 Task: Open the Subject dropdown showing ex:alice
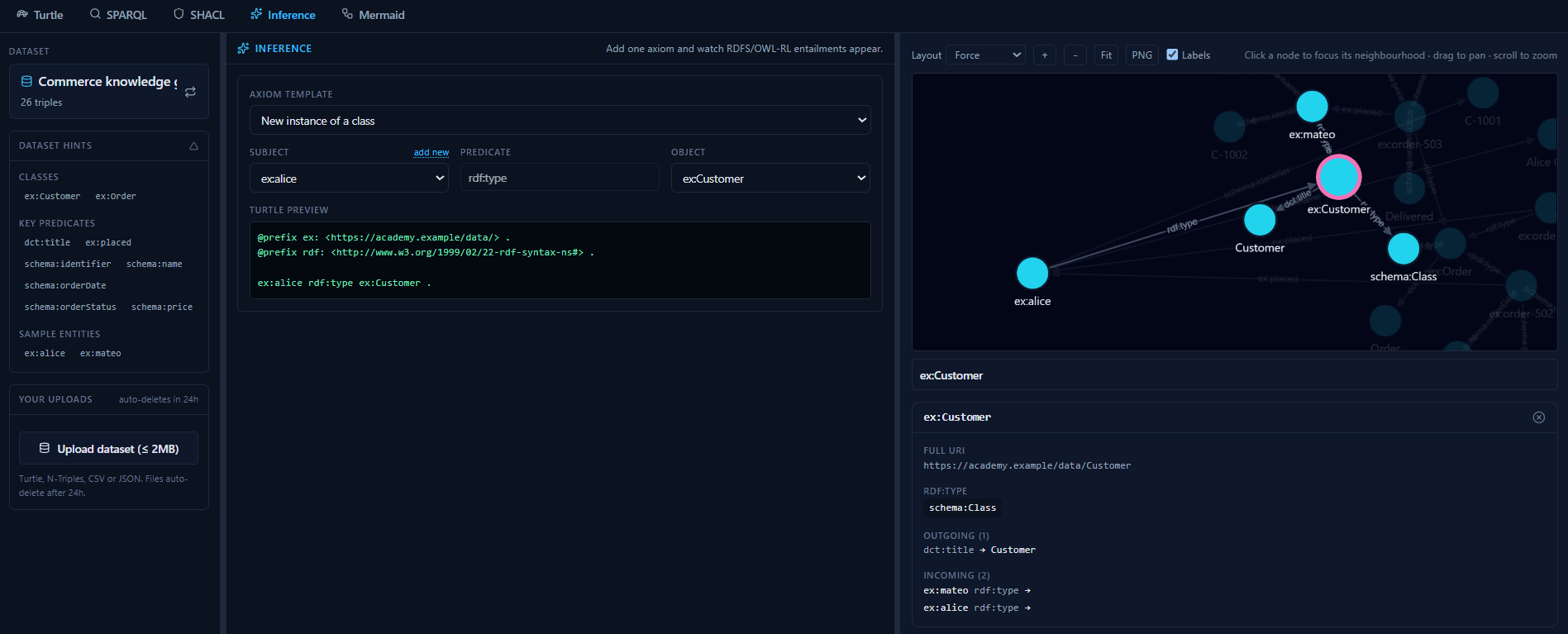pos(349,178)
